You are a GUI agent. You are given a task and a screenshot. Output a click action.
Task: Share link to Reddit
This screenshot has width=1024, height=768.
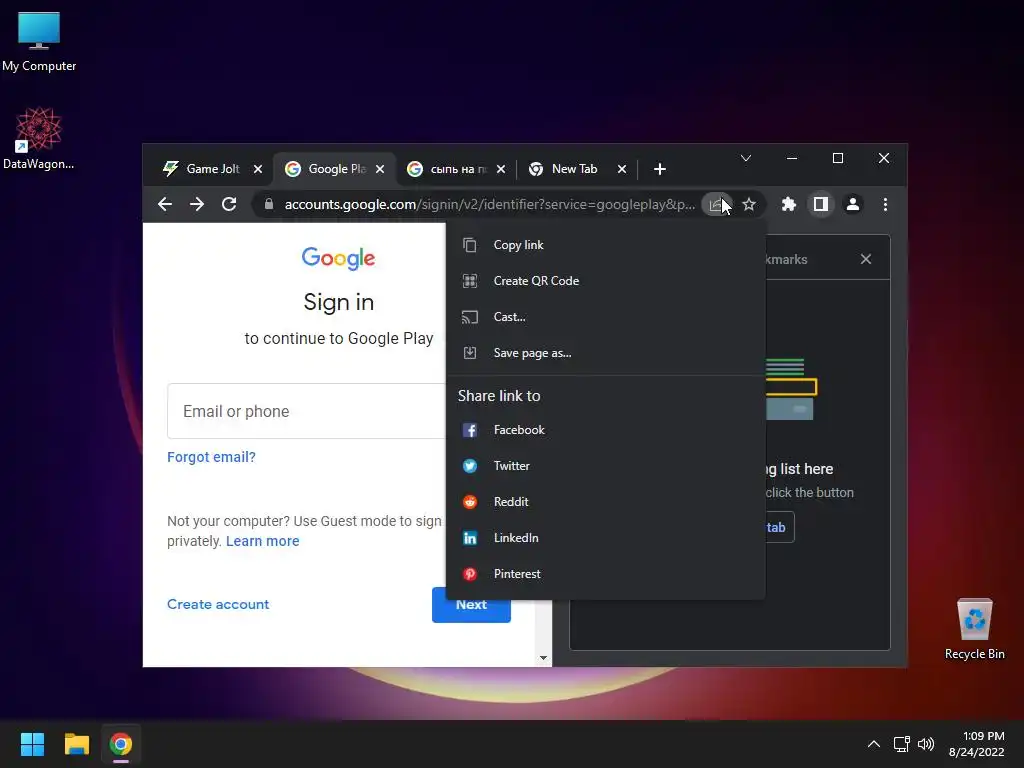605,502
